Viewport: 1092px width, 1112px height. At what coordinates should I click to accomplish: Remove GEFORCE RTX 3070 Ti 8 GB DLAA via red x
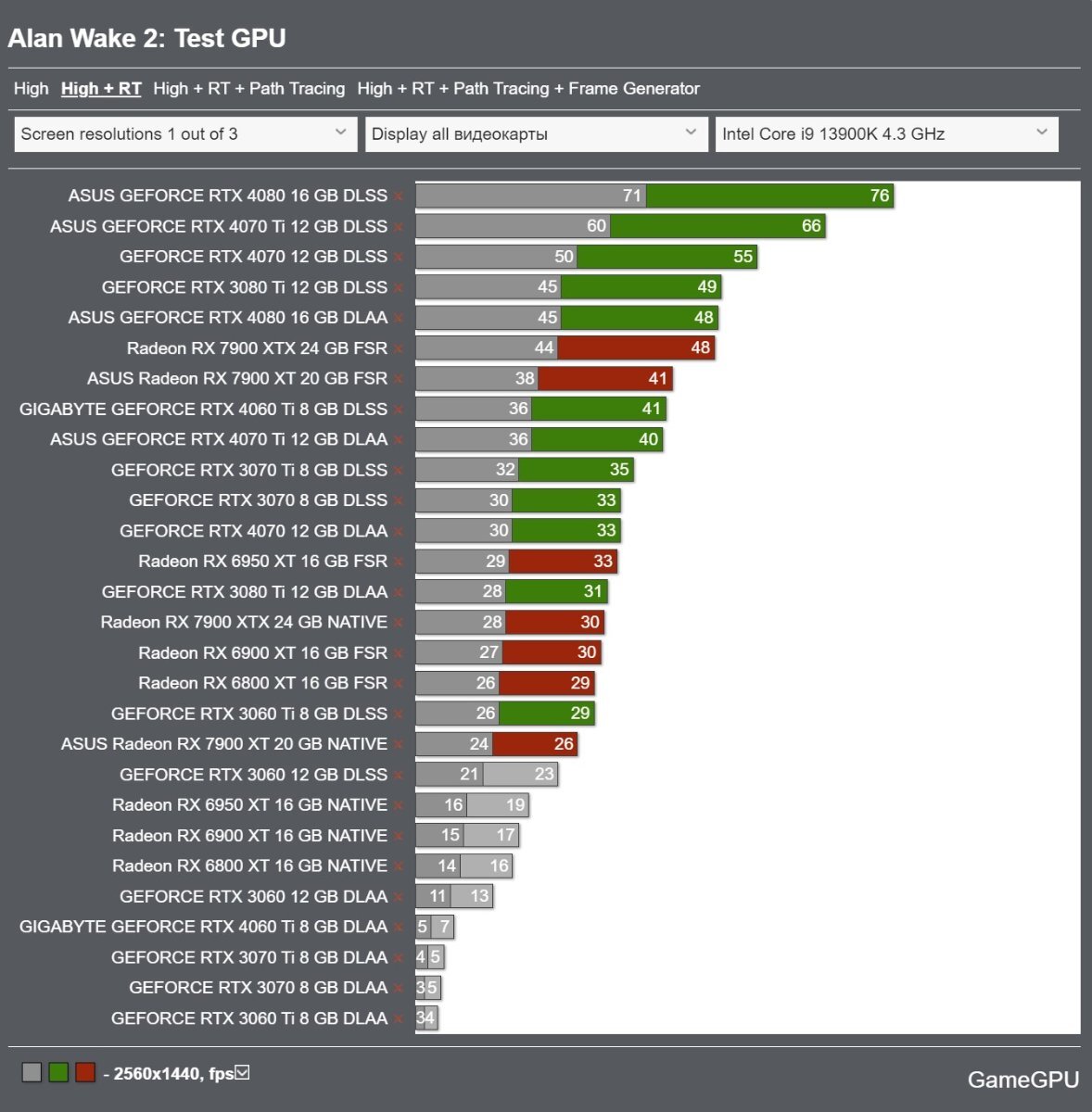pyautogui.click(x=399, y=958)
